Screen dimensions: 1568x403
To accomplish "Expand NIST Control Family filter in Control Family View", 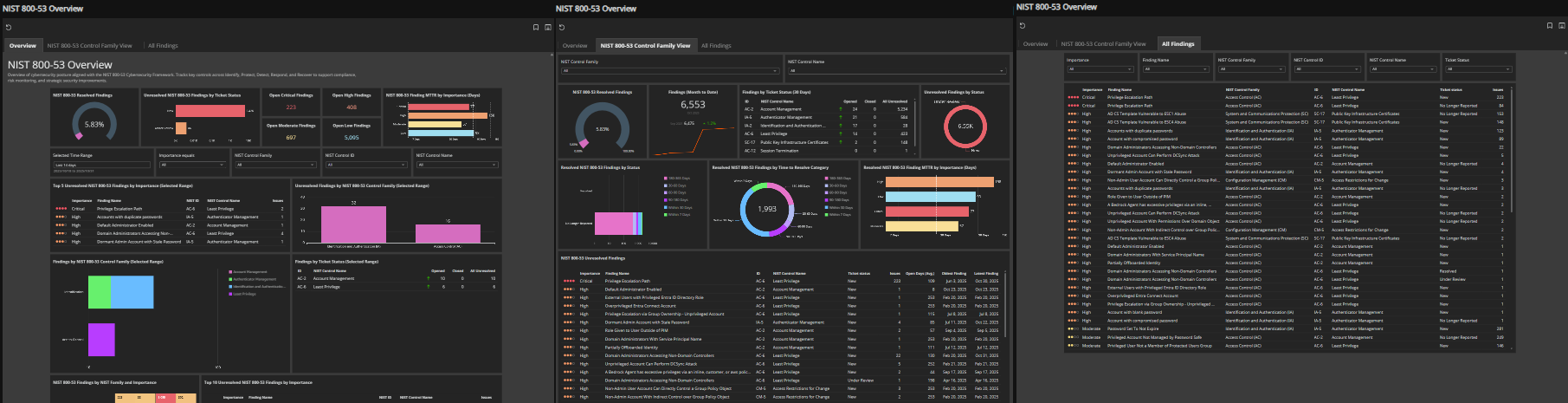I will (x=670, y=71).
